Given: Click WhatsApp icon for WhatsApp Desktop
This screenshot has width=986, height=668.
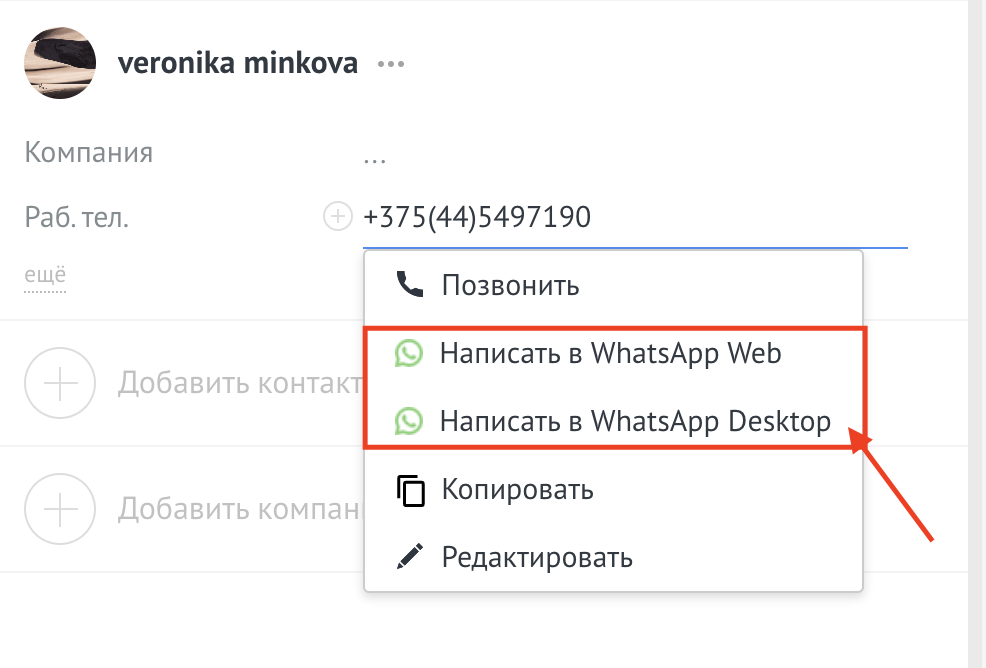Looking at the screenshot, I should 409,422.
